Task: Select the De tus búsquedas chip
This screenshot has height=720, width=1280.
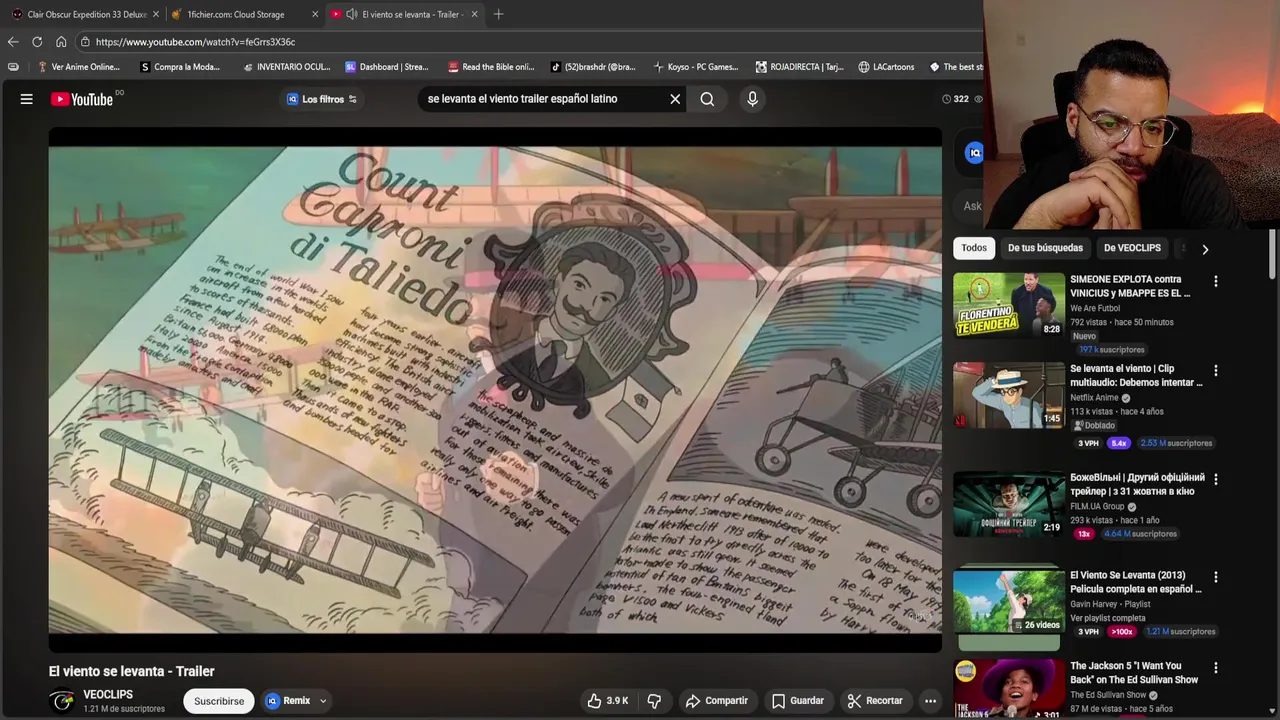Action: (1045, 248)
